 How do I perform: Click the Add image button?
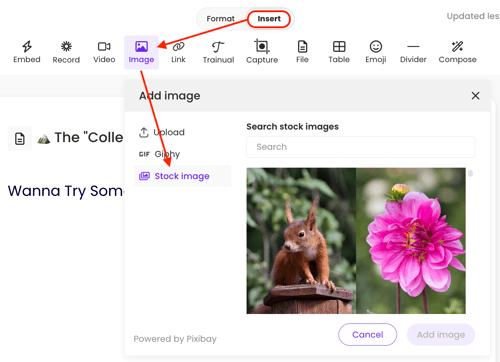click(x=441, y=334)
